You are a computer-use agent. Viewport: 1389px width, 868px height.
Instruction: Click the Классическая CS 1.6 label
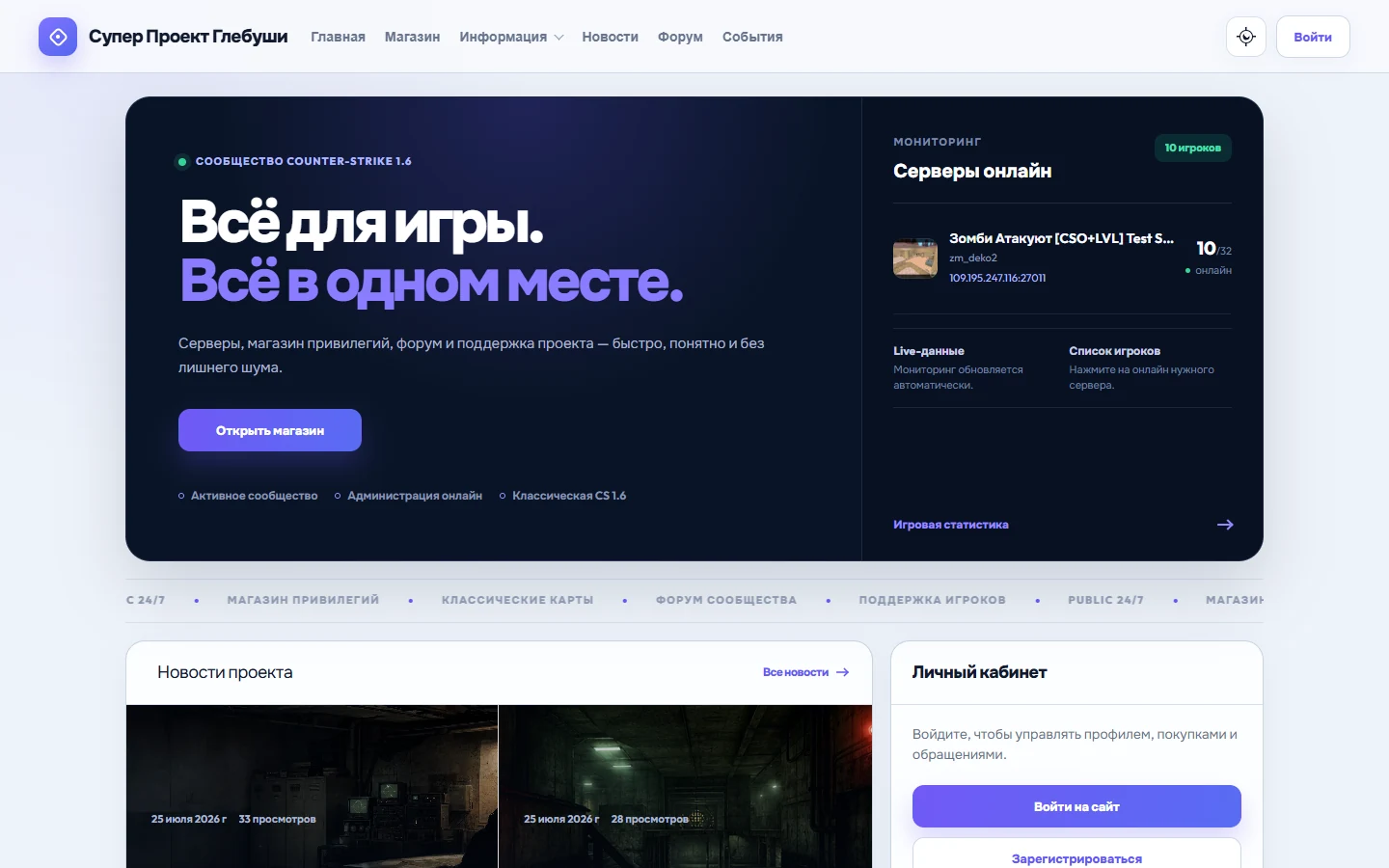click(x=569, y=496)
